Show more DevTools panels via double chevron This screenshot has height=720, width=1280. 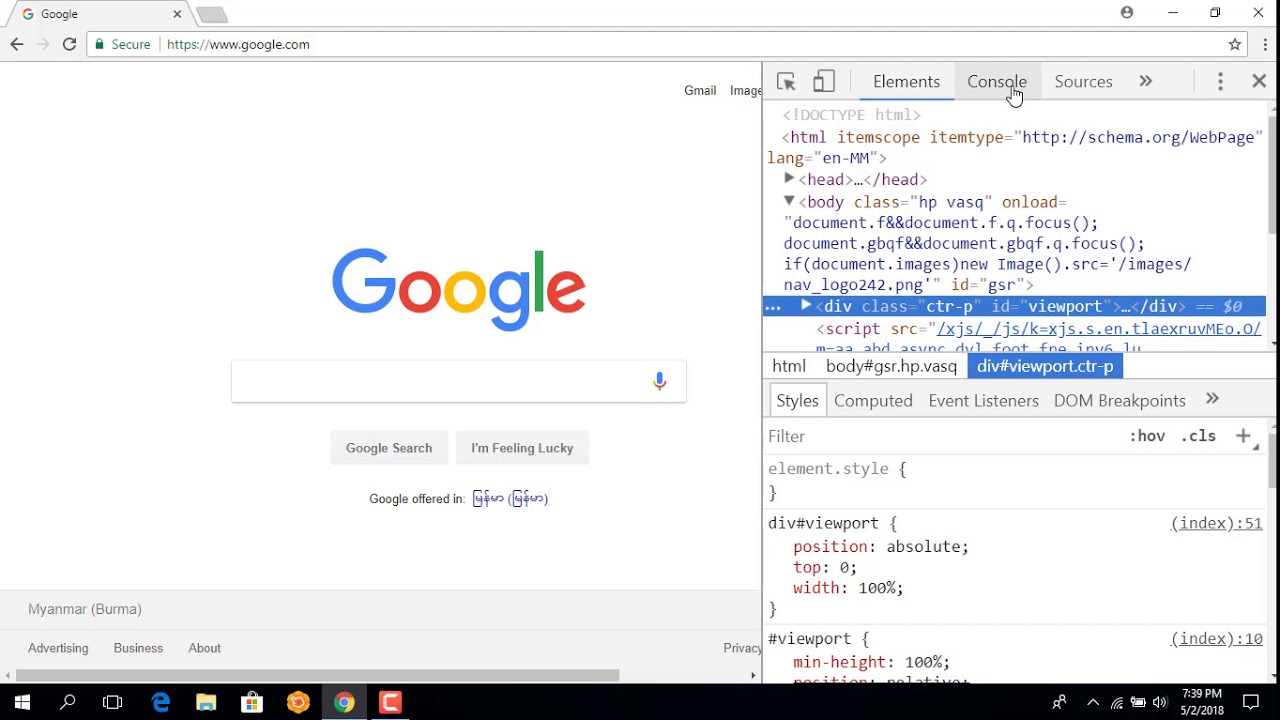point(1146,82)
